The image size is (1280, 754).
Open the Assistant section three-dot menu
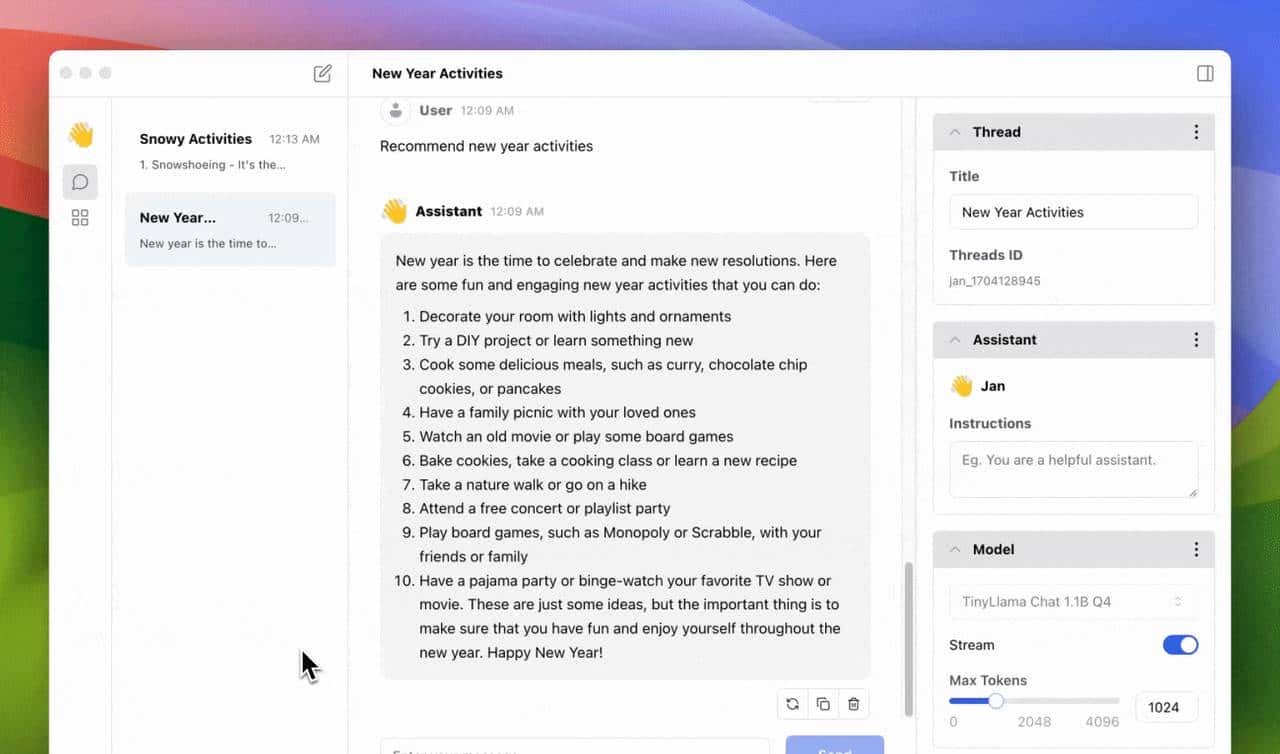(1196, 340)
